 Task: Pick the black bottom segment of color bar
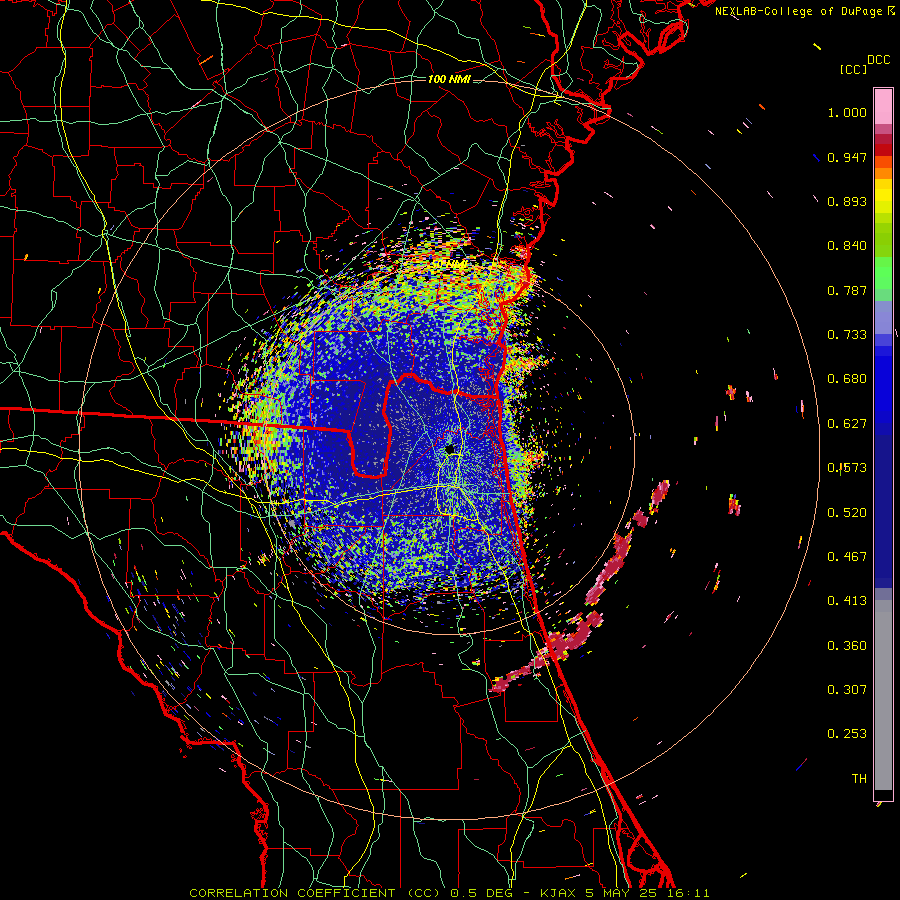(x=883, y=794)
